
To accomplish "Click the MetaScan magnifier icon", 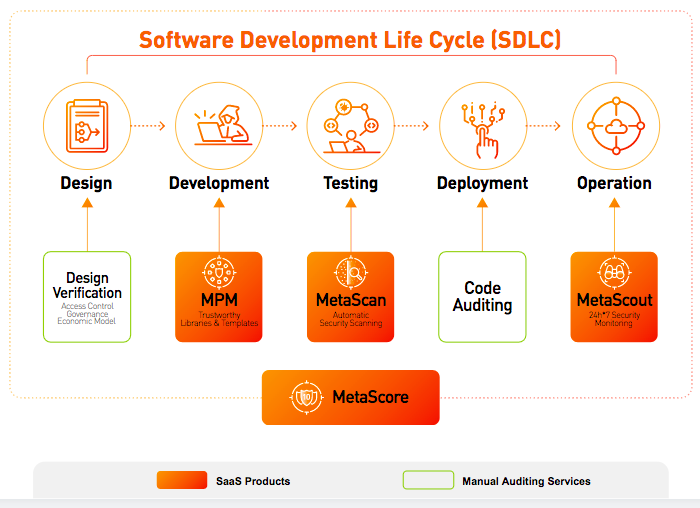I will tap(351, 272).
